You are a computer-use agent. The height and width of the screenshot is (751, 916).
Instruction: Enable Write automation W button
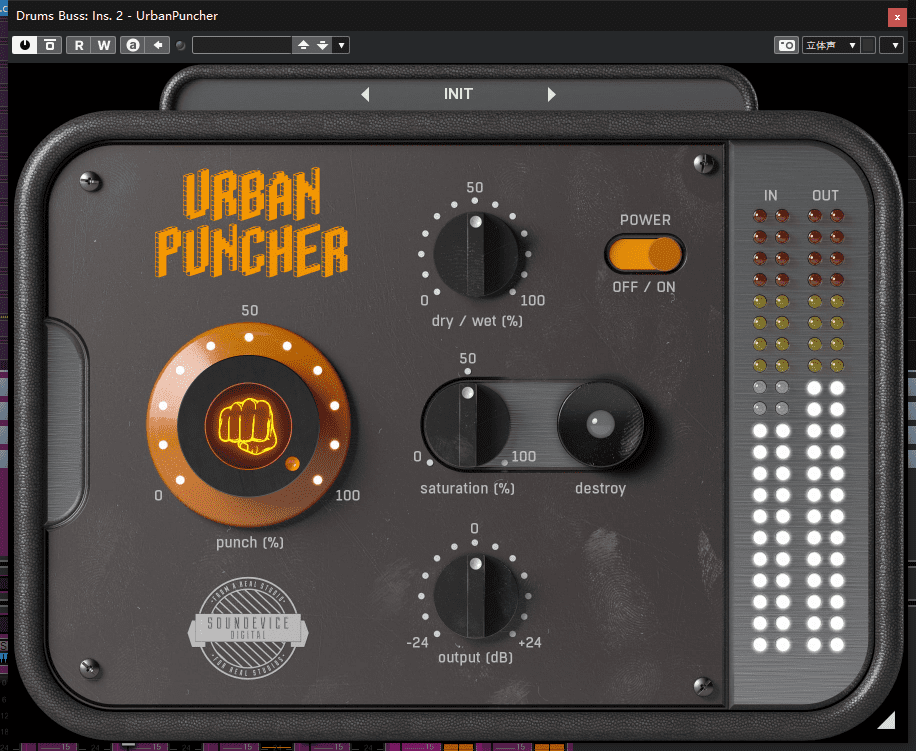104,45
